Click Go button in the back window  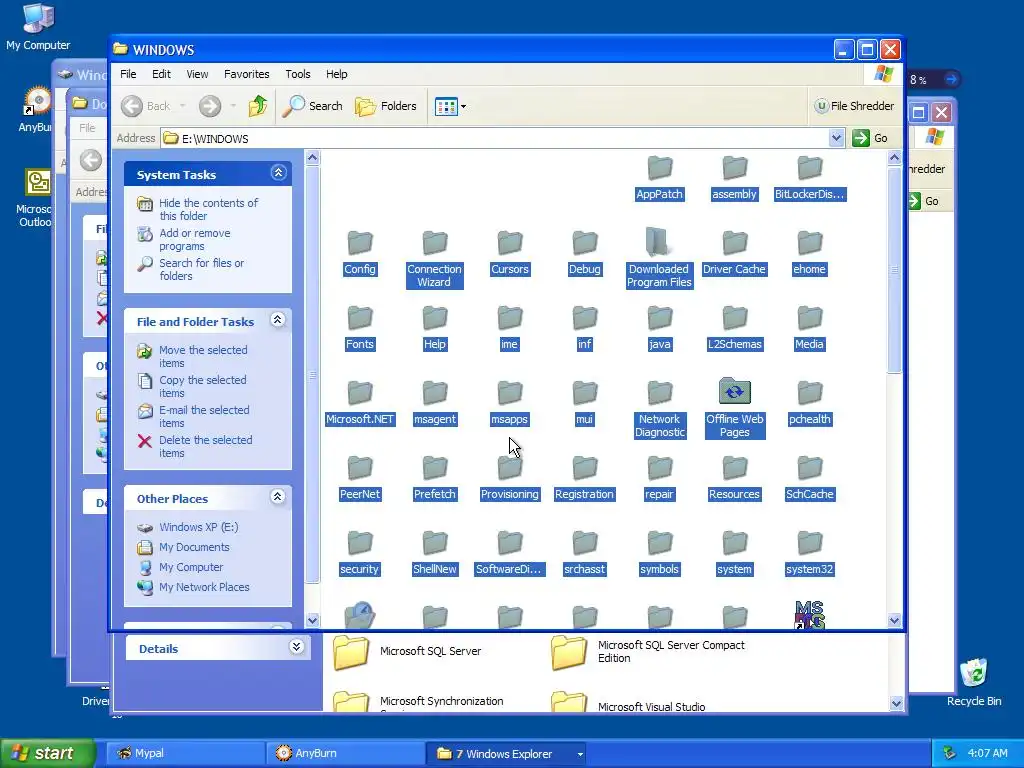(925, 201)
